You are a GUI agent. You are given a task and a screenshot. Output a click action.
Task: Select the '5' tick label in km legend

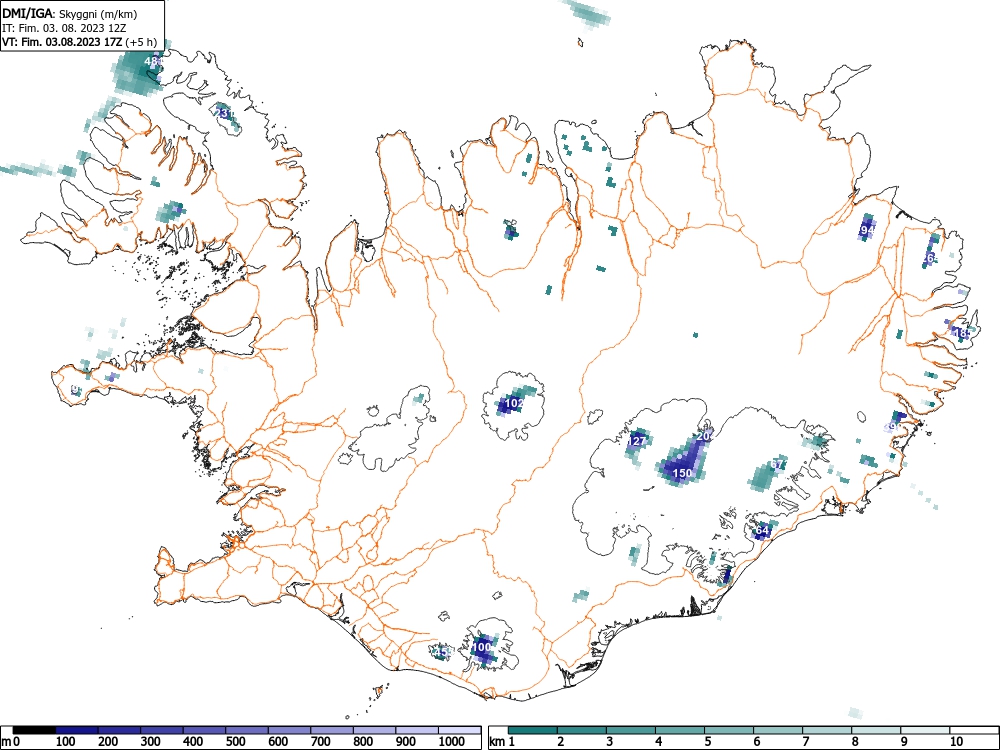pos(708,742)
